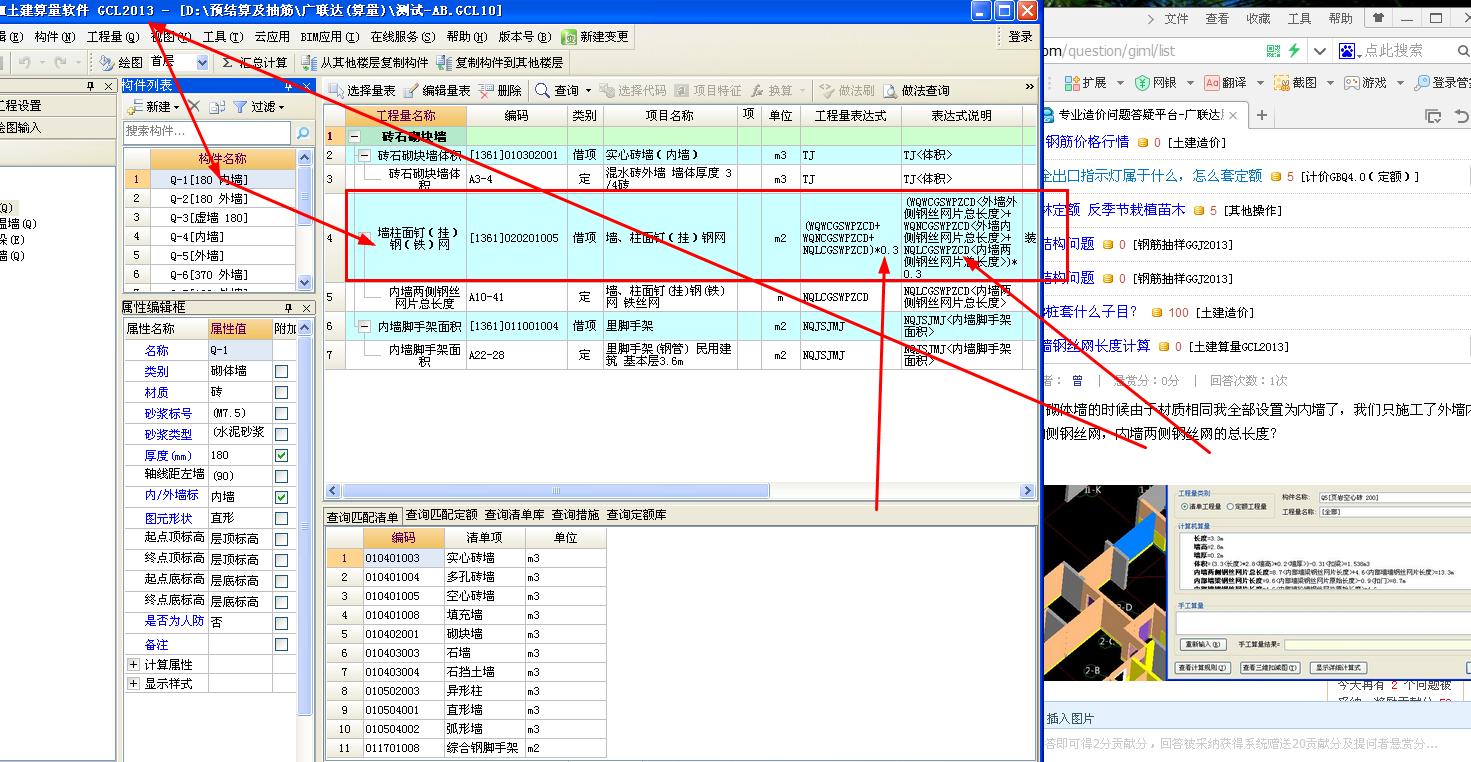Open the 工程量(Q) menu

pyautogui.click(x=113, y=37)
